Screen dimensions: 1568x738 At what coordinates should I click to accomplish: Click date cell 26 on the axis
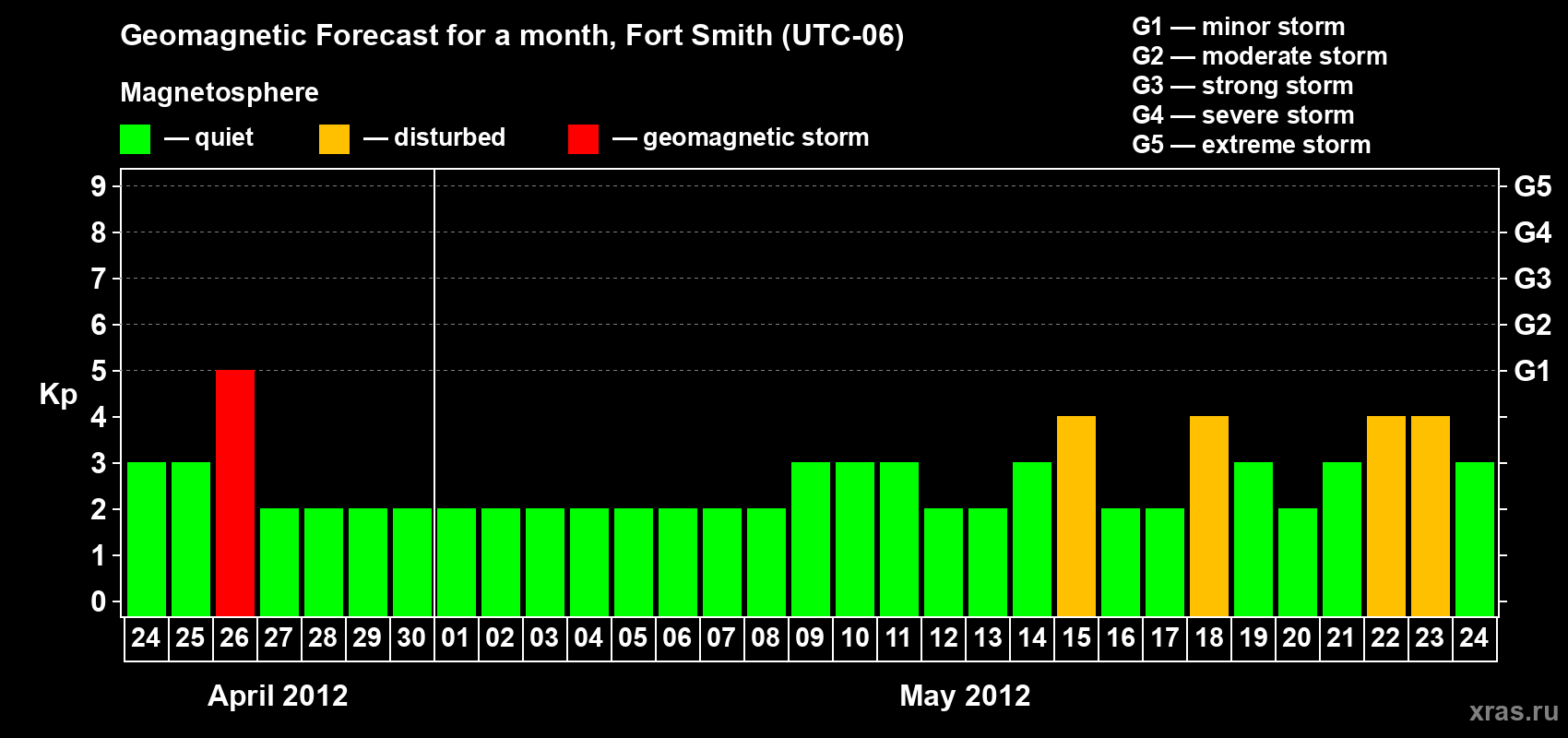234,638
